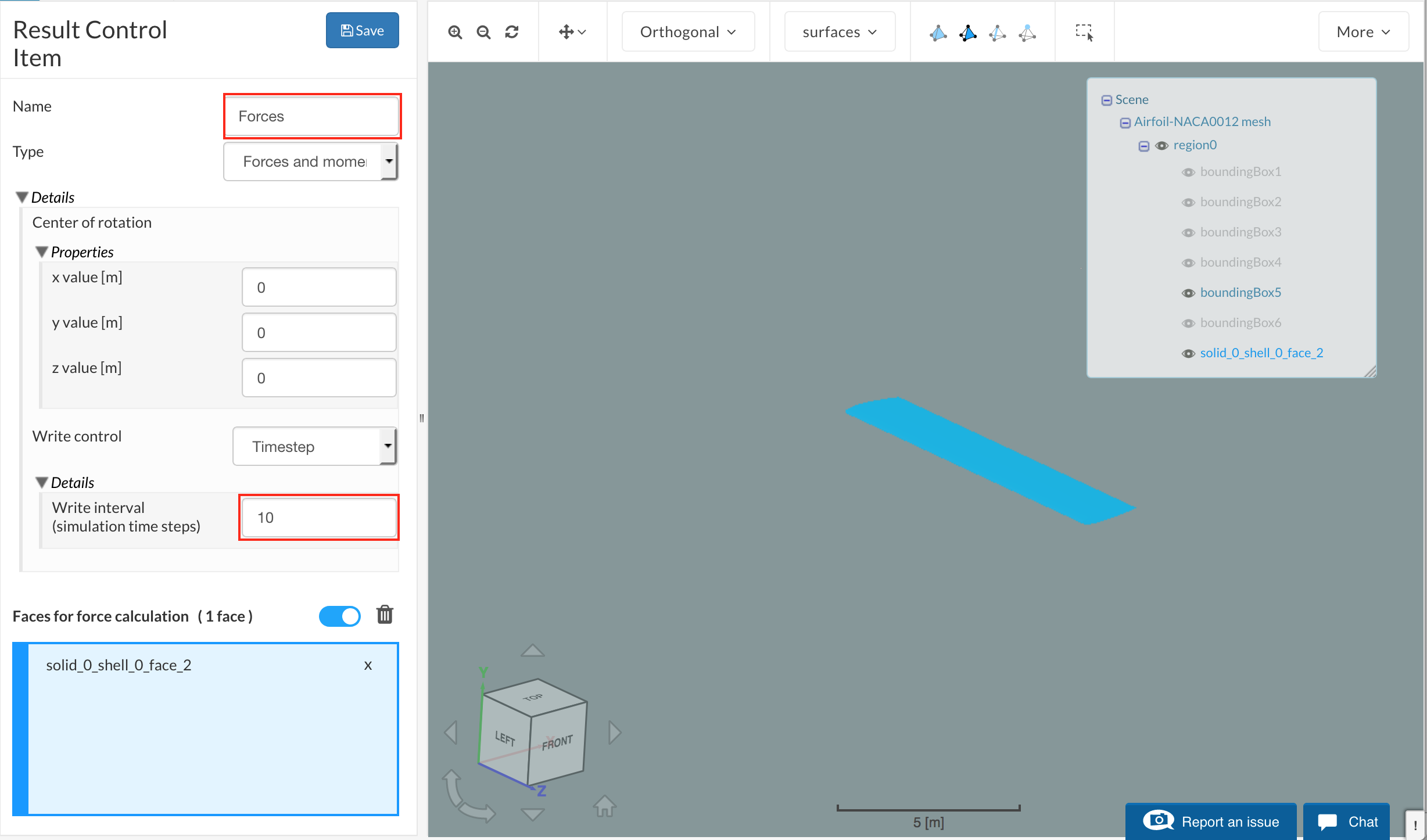Viewport: 1427px width, 840px height.
Task: Open the More menu
Action: coord(1363,32)
